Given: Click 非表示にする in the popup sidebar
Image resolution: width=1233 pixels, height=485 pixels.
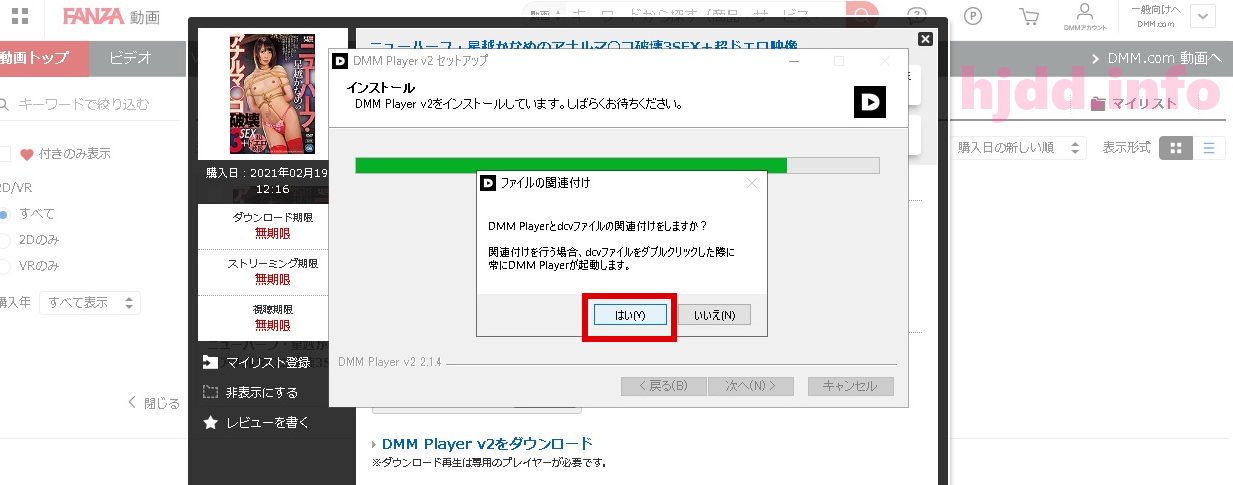Looking at the screenshot, I should point(250,392).
